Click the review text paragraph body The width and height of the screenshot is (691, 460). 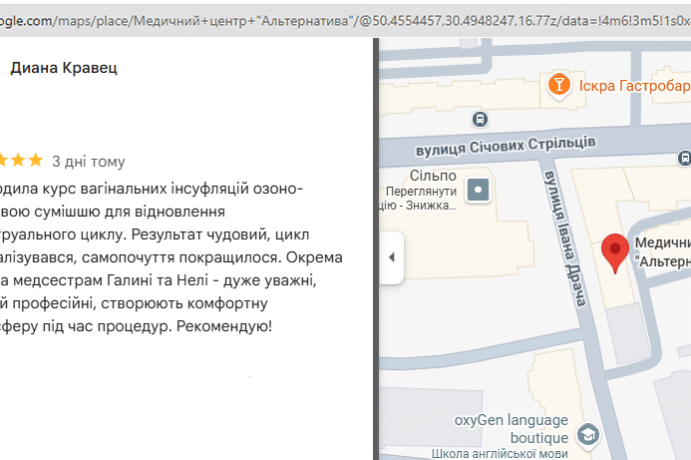(150, 257)
